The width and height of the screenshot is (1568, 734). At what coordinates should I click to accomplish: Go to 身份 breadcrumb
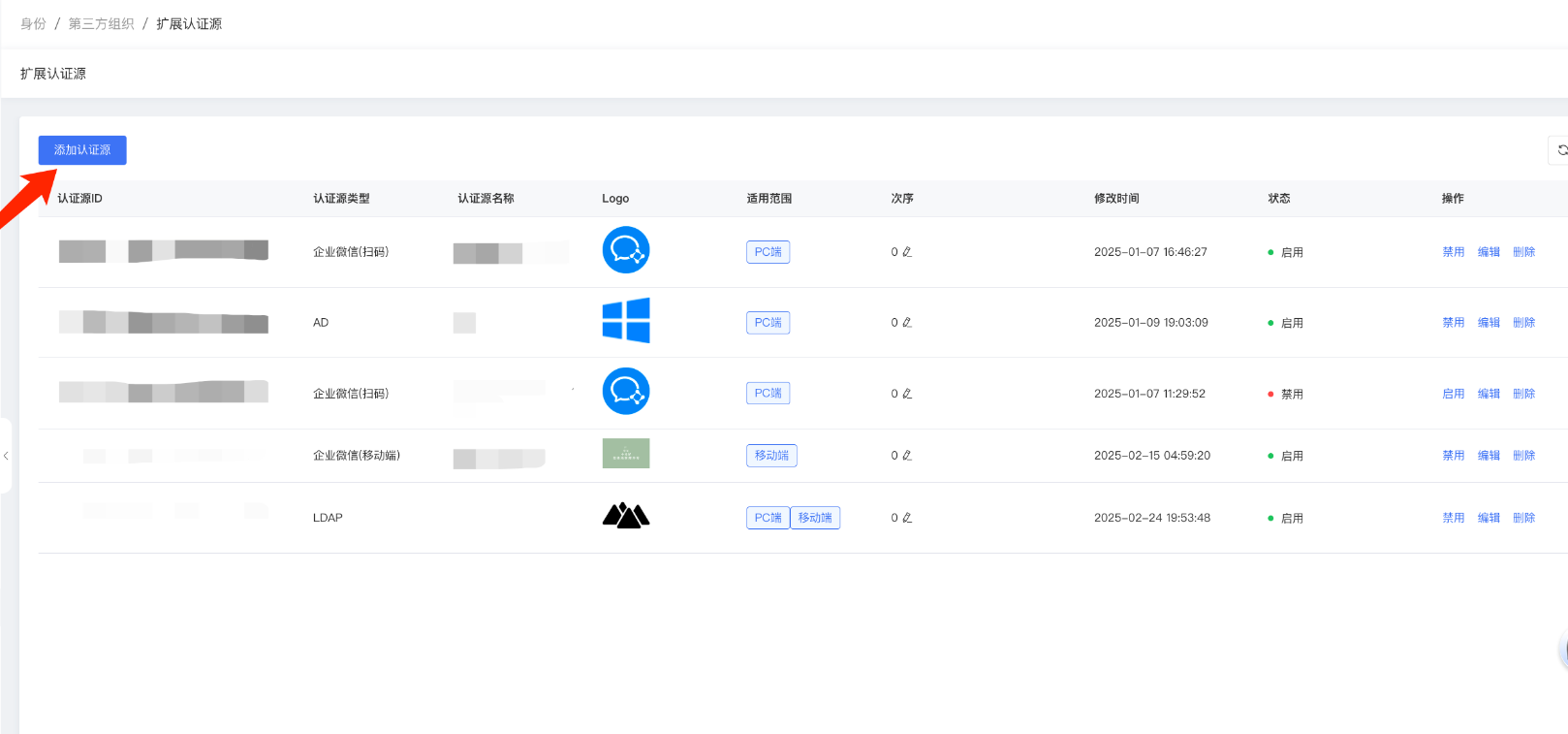tap(33, 24)
